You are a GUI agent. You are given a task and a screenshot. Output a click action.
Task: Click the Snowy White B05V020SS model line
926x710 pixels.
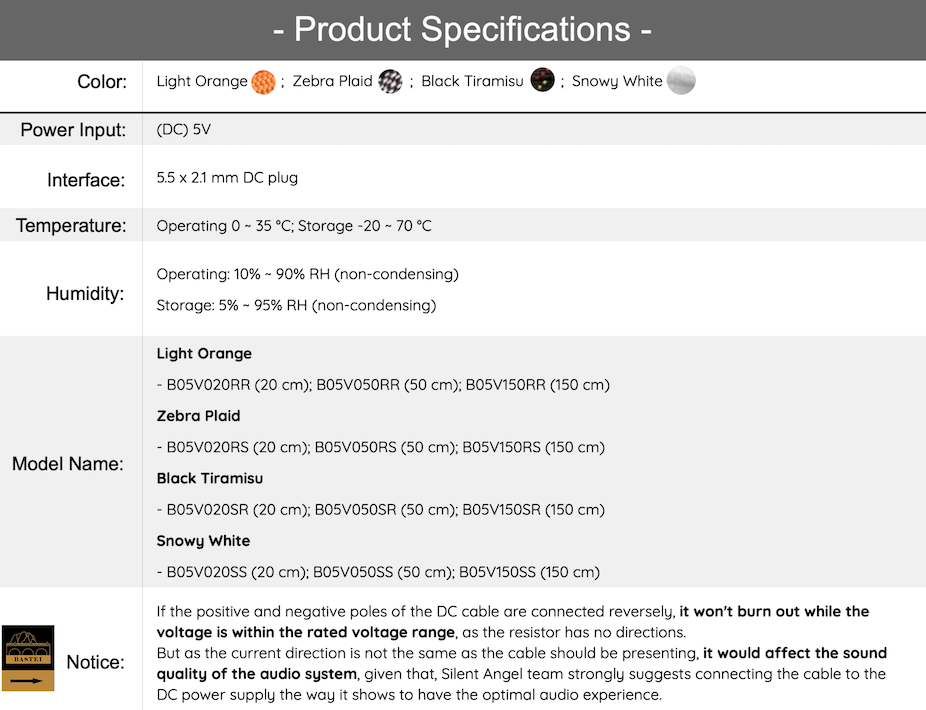click(380, 572)
